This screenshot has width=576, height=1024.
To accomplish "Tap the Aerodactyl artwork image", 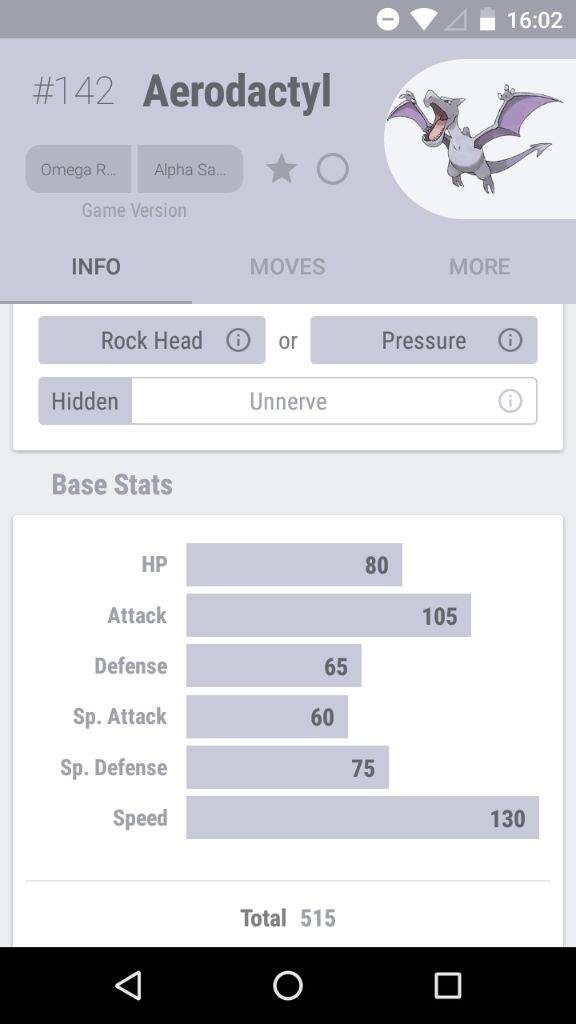I will coord(474,138).
